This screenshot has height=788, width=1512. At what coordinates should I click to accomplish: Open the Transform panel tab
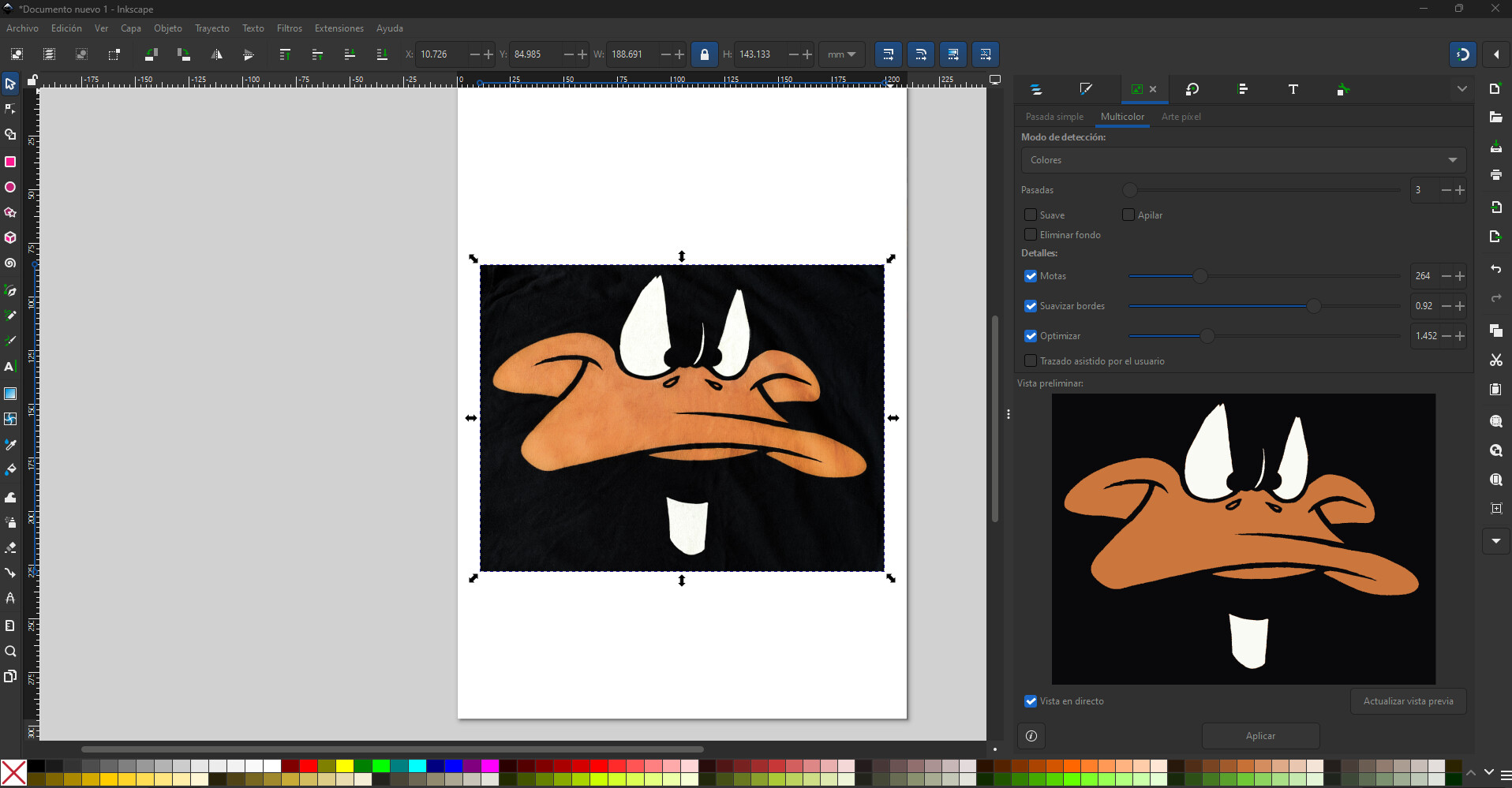click(1192, 89)
